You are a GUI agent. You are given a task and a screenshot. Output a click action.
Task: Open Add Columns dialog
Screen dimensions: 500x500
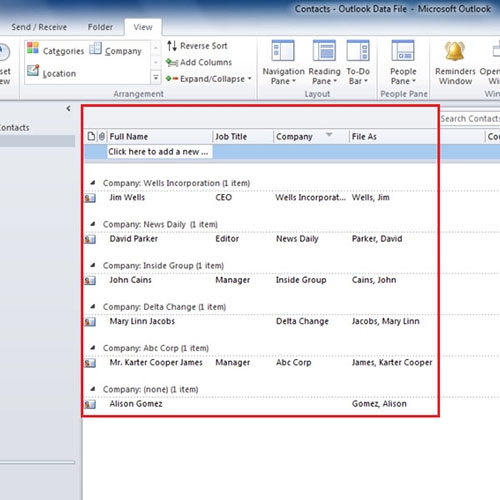tap(199, 62)
